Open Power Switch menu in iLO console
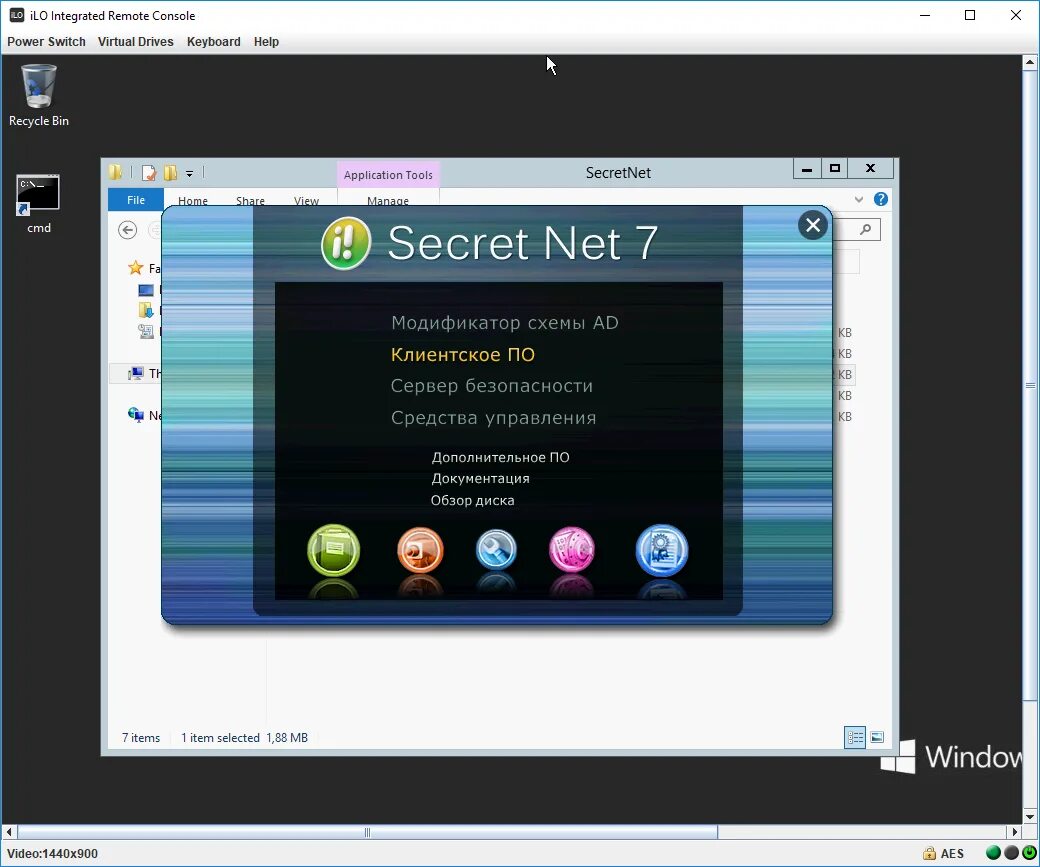The image size is (1040, 867). click(x=46, y=42)
